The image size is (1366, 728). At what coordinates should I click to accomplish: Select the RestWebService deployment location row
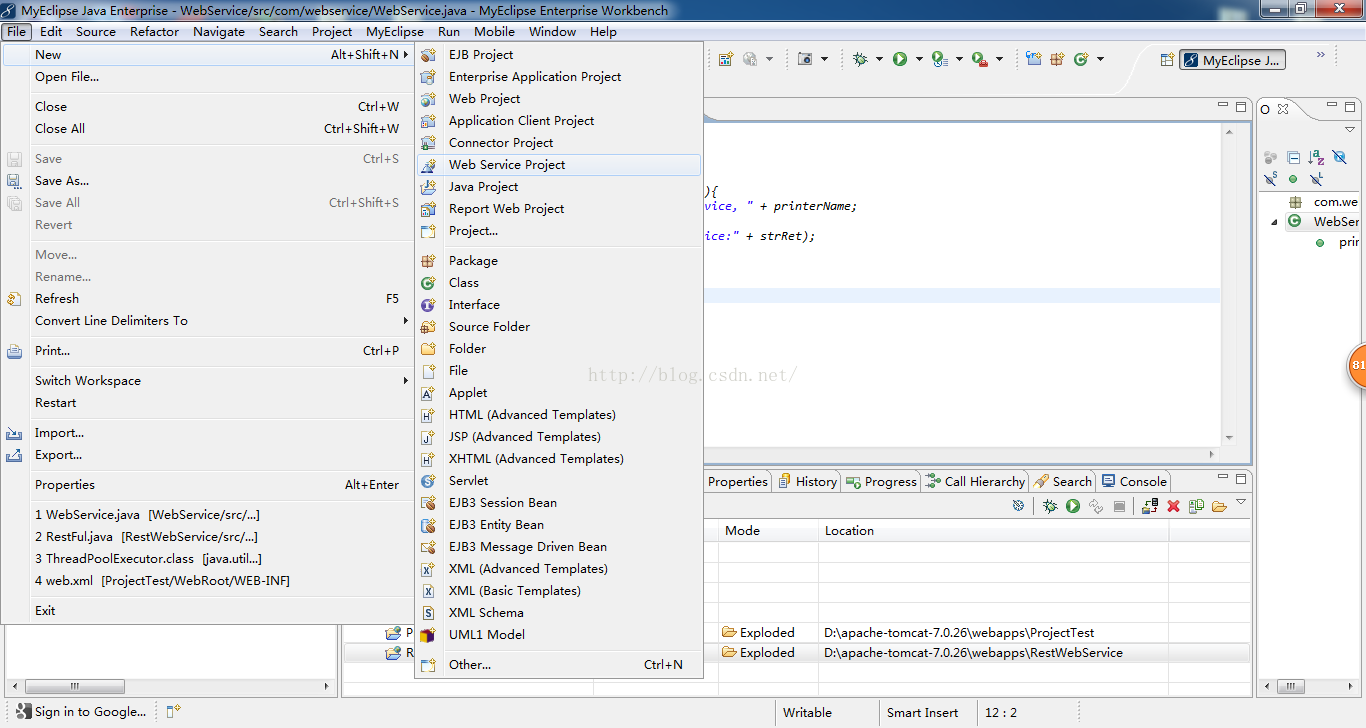click(973, 653)
